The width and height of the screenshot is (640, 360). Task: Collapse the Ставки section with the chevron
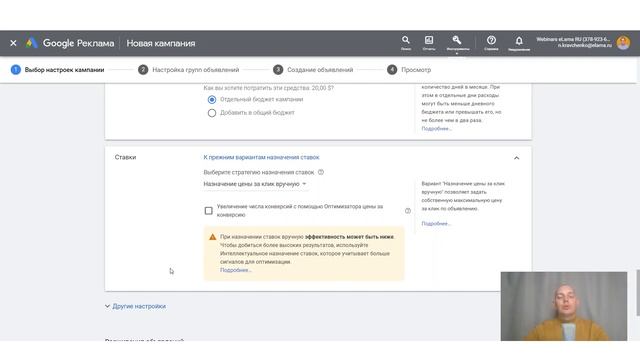[516, 158]
